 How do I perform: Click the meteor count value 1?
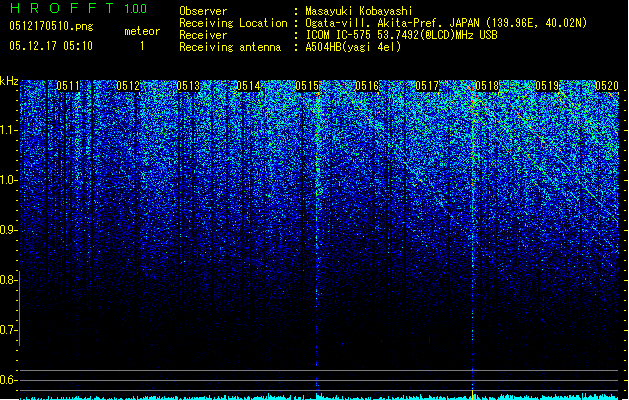pyautogui.click(x=142, y=46)
